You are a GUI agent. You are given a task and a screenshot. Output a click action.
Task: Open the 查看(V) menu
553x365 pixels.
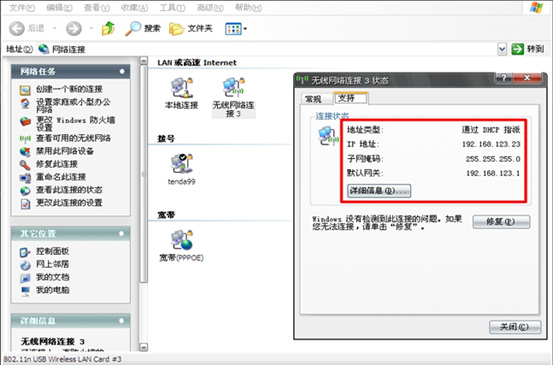[97, 7]
